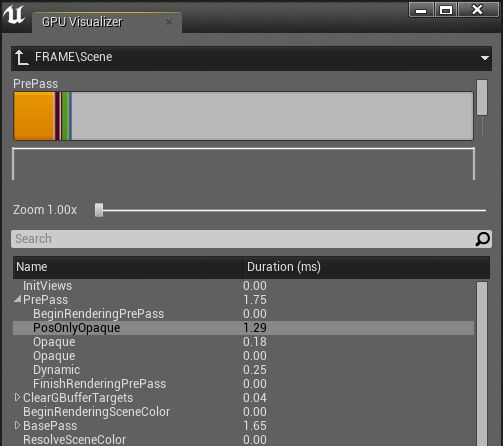
Task: Select the Opaque row with 0.18 duration
Action: click(x=243, y=342)
